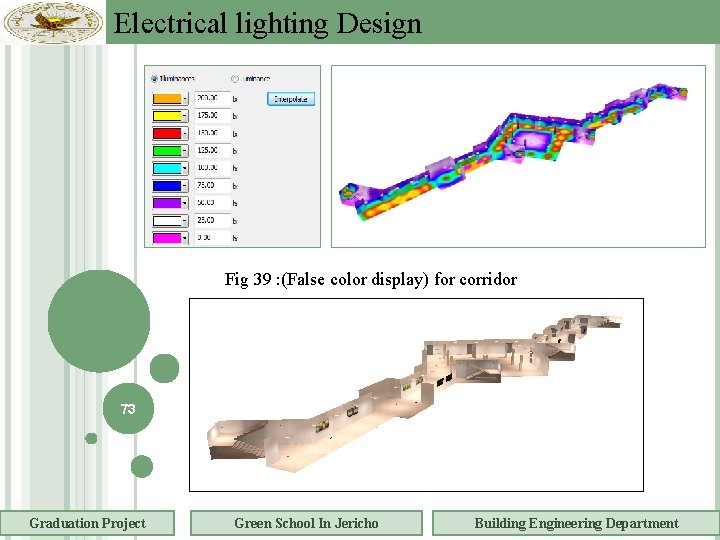
Task: Click the 150.00 lux value field
Action: [x=212, y=133]
